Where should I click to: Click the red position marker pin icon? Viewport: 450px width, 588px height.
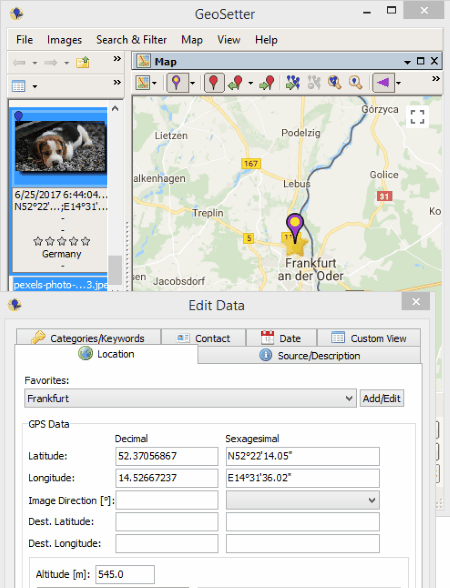tap(214, 82)
